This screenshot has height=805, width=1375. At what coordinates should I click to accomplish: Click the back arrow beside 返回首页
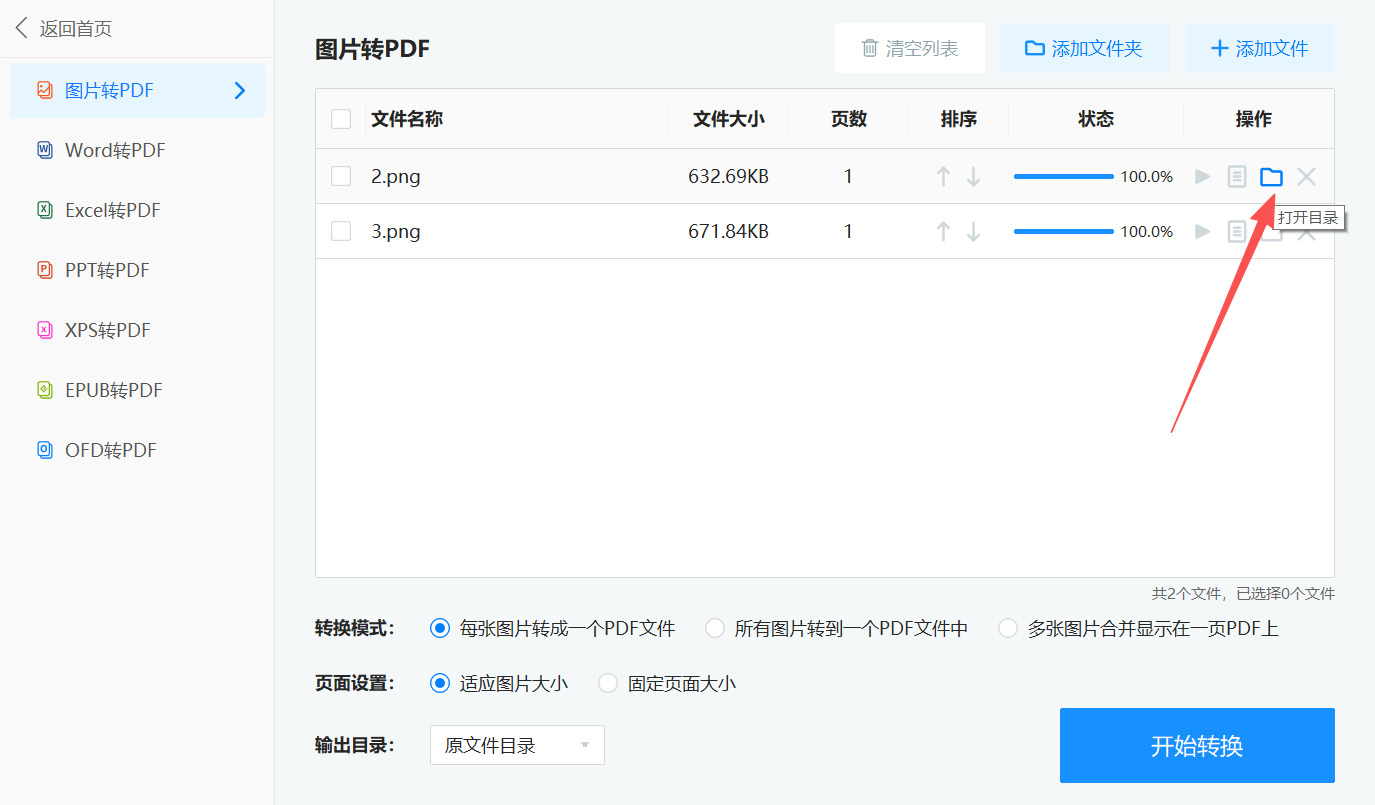[x=20, y=27]
